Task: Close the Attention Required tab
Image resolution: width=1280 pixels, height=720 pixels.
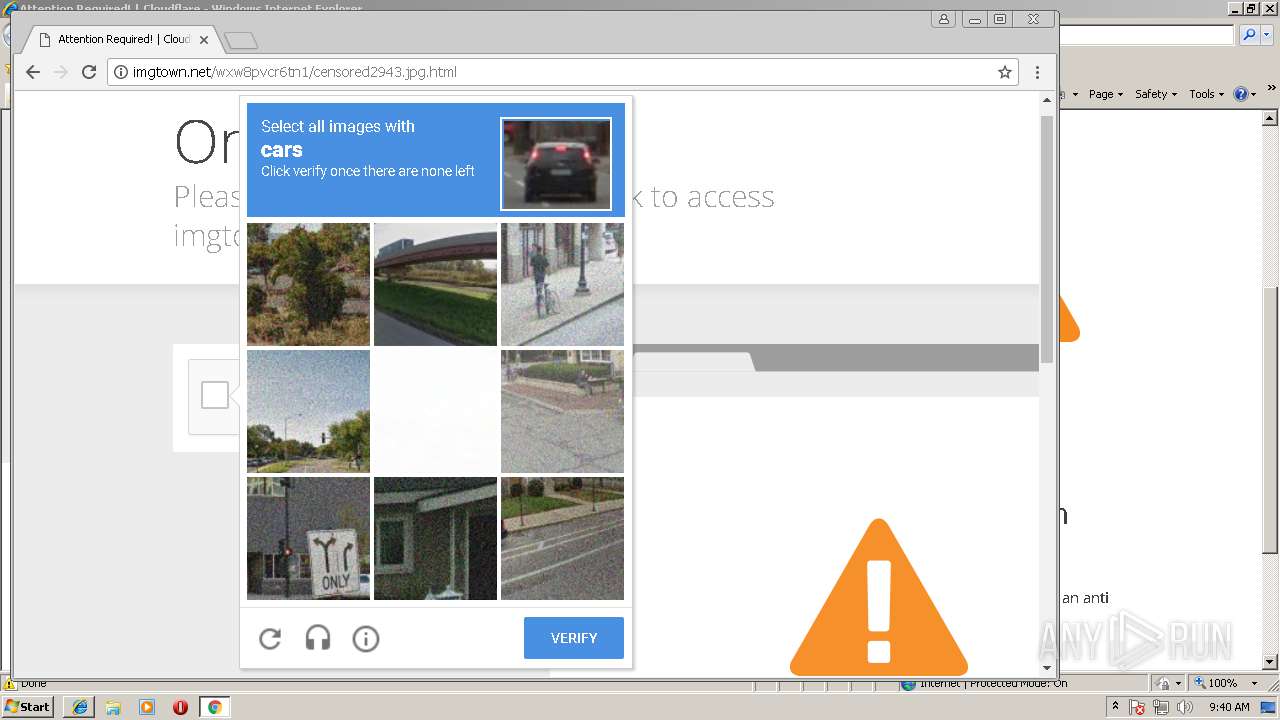Action: 204,40
